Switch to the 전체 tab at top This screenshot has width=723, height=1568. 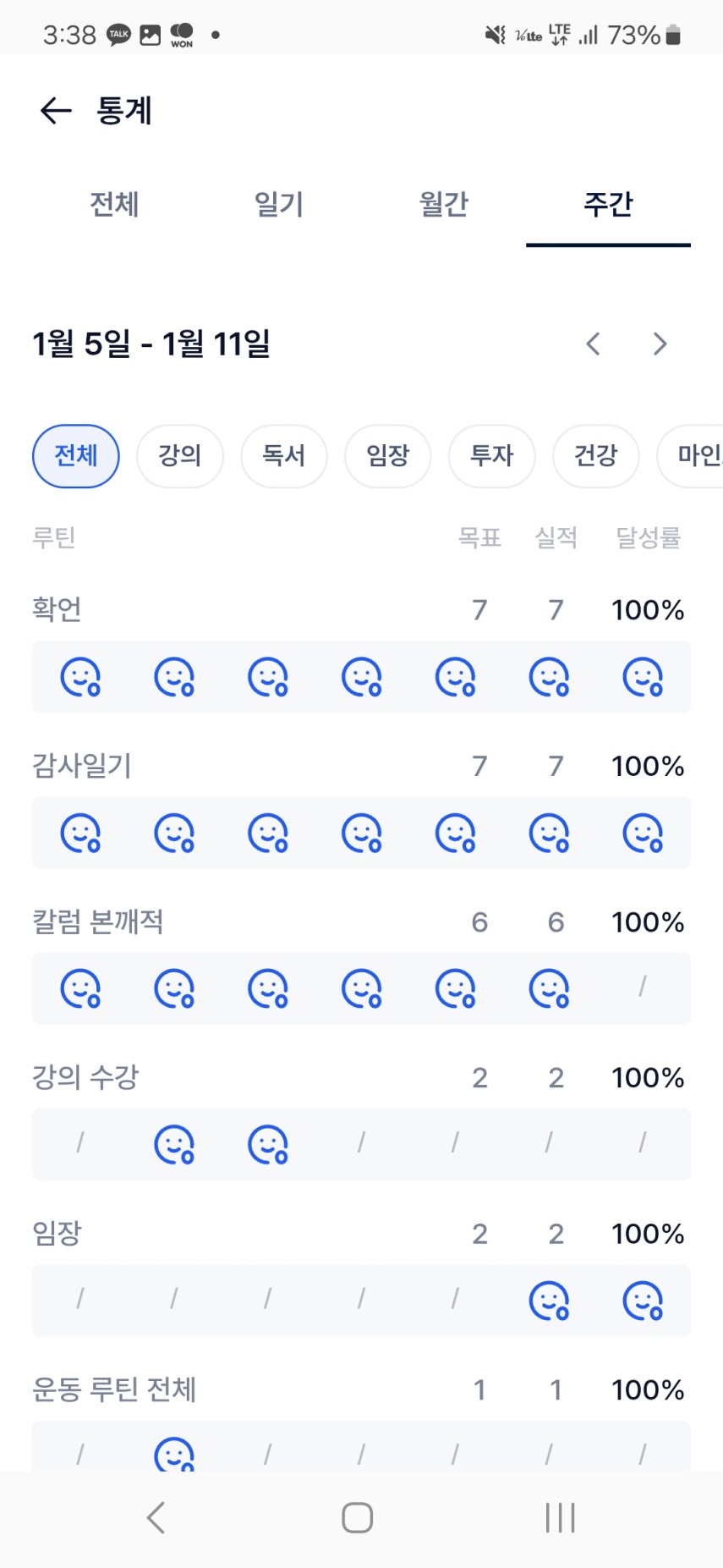(x=114, y=204)
